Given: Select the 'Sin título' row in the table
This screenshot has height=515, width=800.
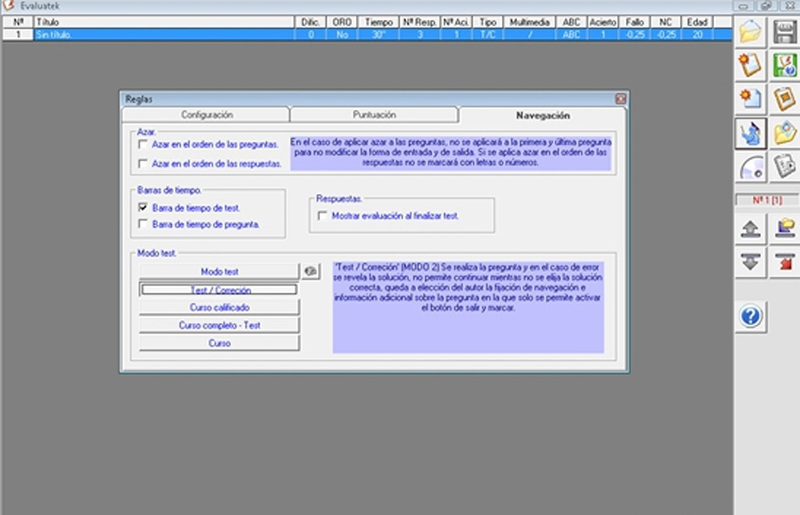Looking at the screenshot, I should [x=367, y=35].
